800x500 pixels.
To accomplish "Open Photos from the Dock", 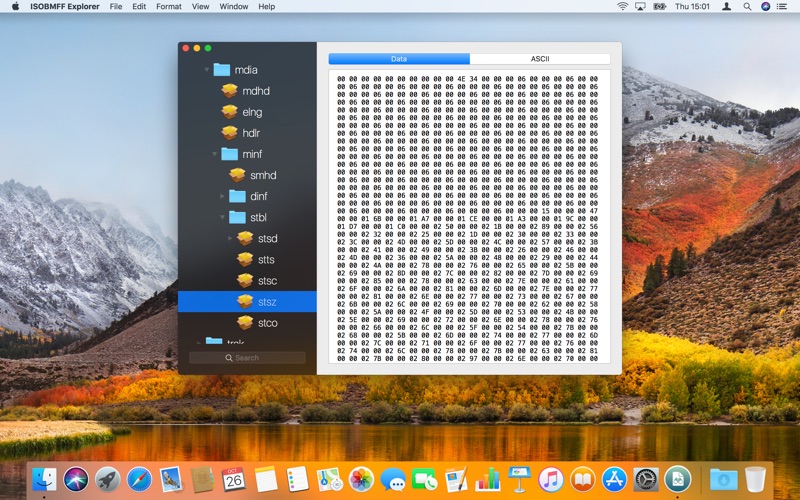I will pos(361,480).
